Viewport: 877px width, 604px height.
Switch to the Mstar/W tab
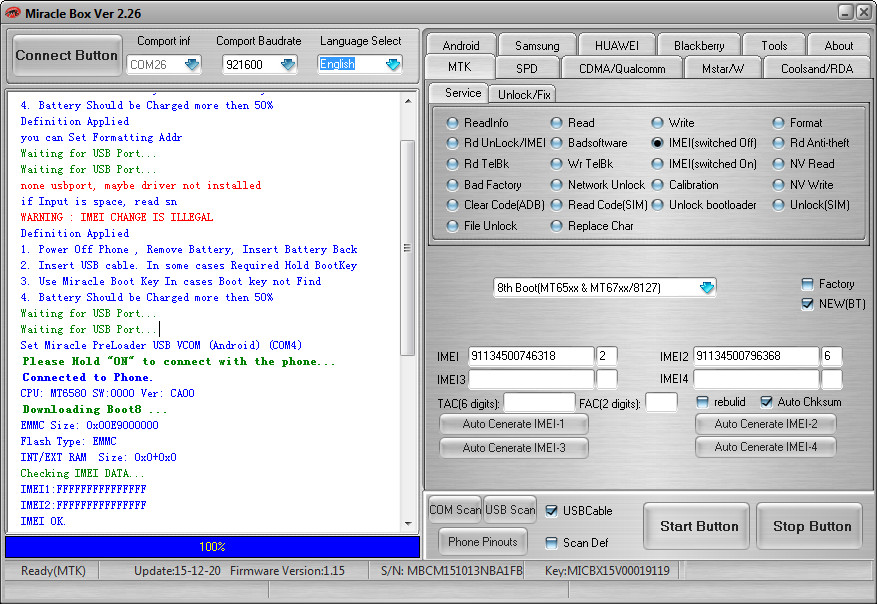[723, 68]
